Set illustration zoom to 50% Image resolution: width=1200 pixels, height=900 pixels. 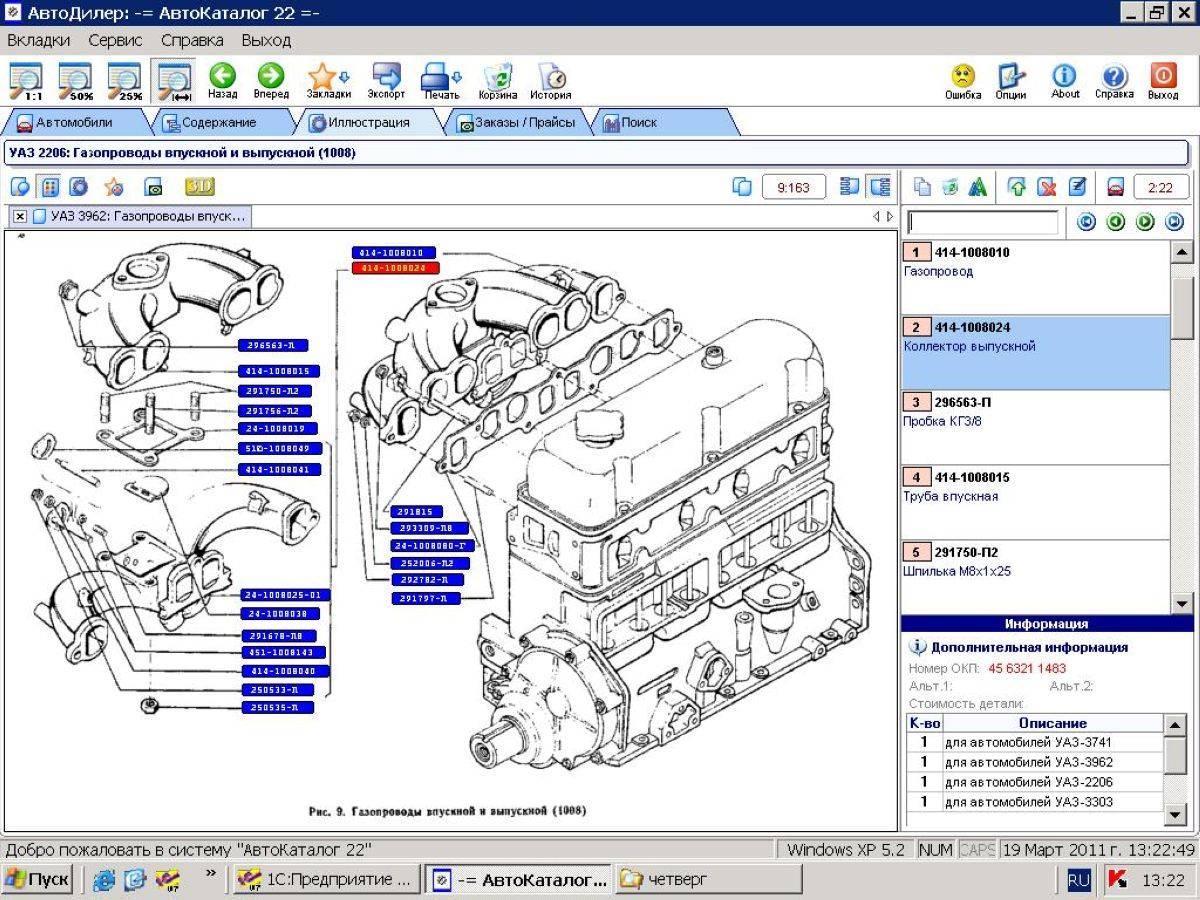coord(75,81)
